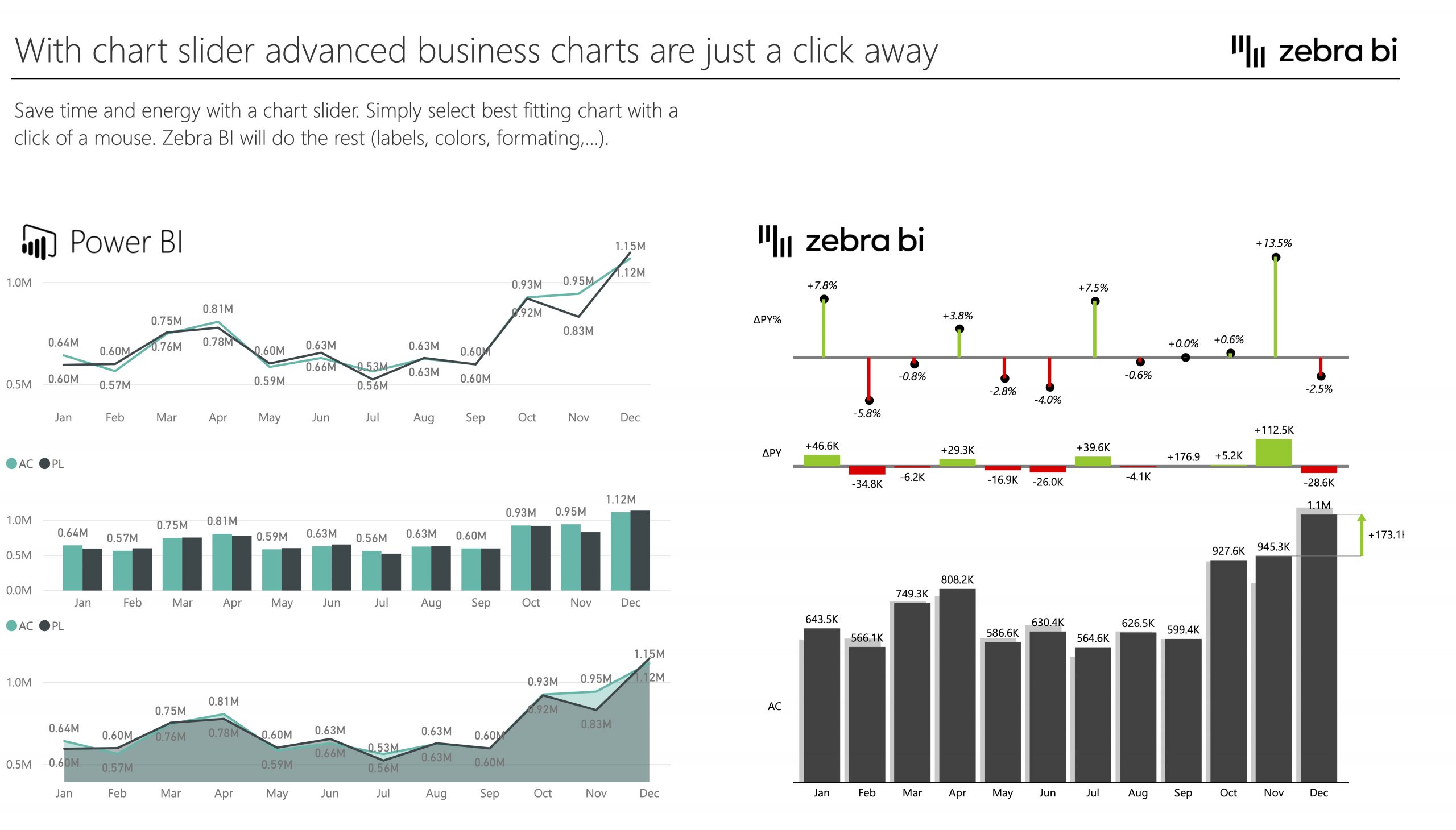Select the -34.8K red variance bar

pos(867,470)
